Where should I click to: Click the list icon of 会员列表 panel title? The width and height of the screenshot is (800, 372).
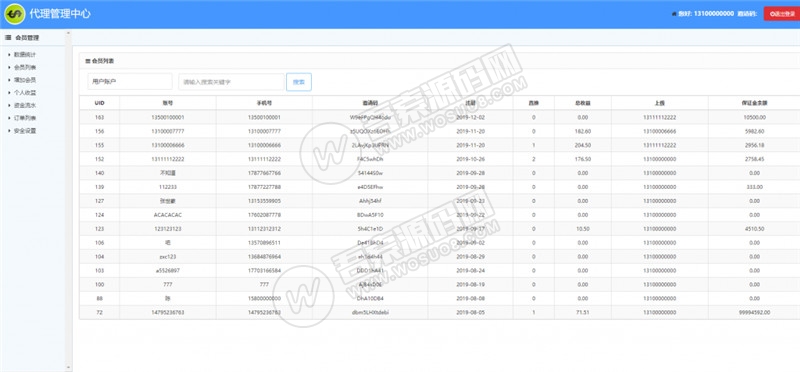click(88, 61)
